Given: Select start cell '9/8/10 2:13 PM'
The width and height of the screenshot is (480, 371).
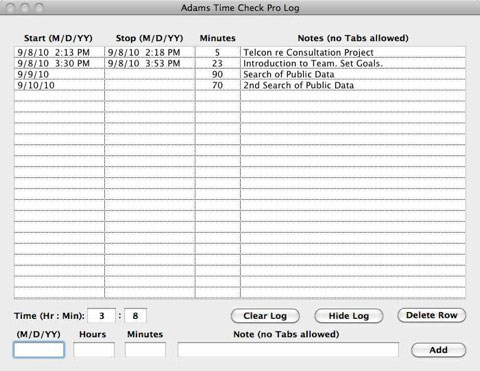Looking at the screenshot, I should click(59, 52).
